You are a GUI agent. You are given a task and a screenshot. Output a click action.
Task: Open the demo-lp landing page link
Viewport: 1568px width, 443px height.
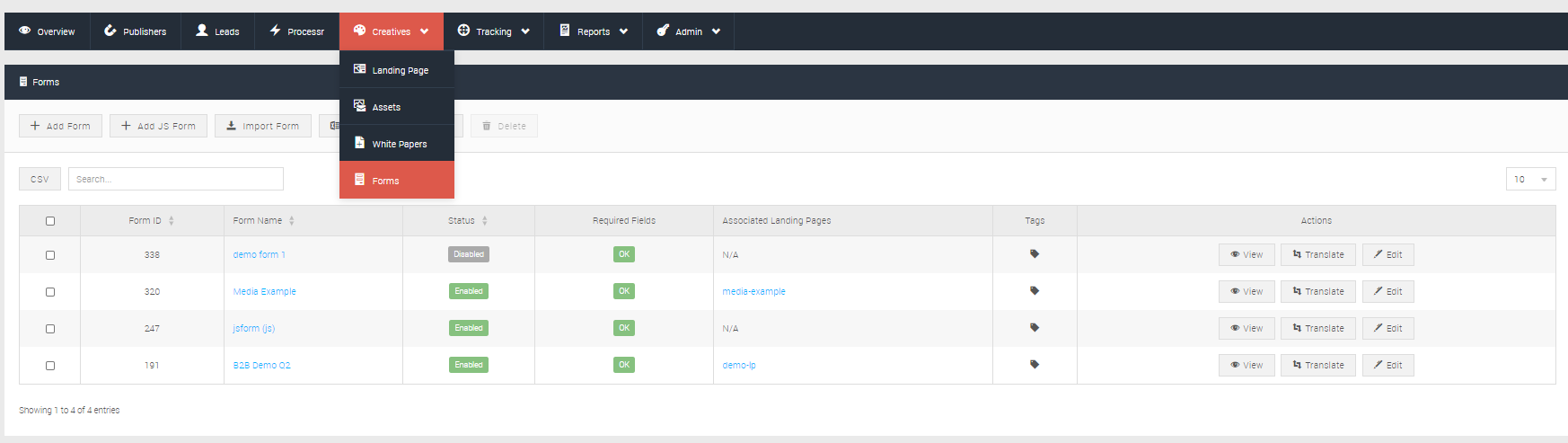click(x=738, y=365)
